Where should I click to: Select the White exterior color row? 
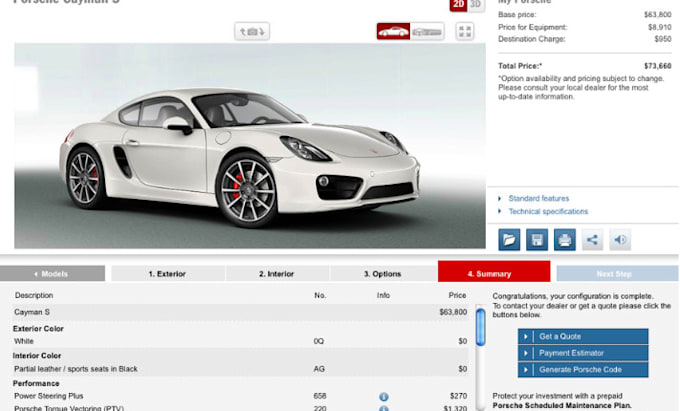pyautogui.click(x=240, y=341)
